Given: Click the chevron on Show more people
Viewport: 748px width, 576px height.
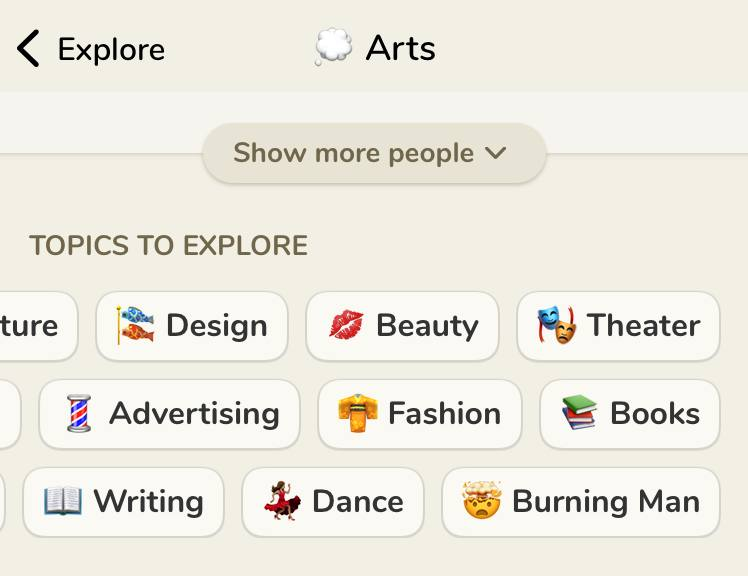Looking at the screenshot, I should [x=495, y=153].
